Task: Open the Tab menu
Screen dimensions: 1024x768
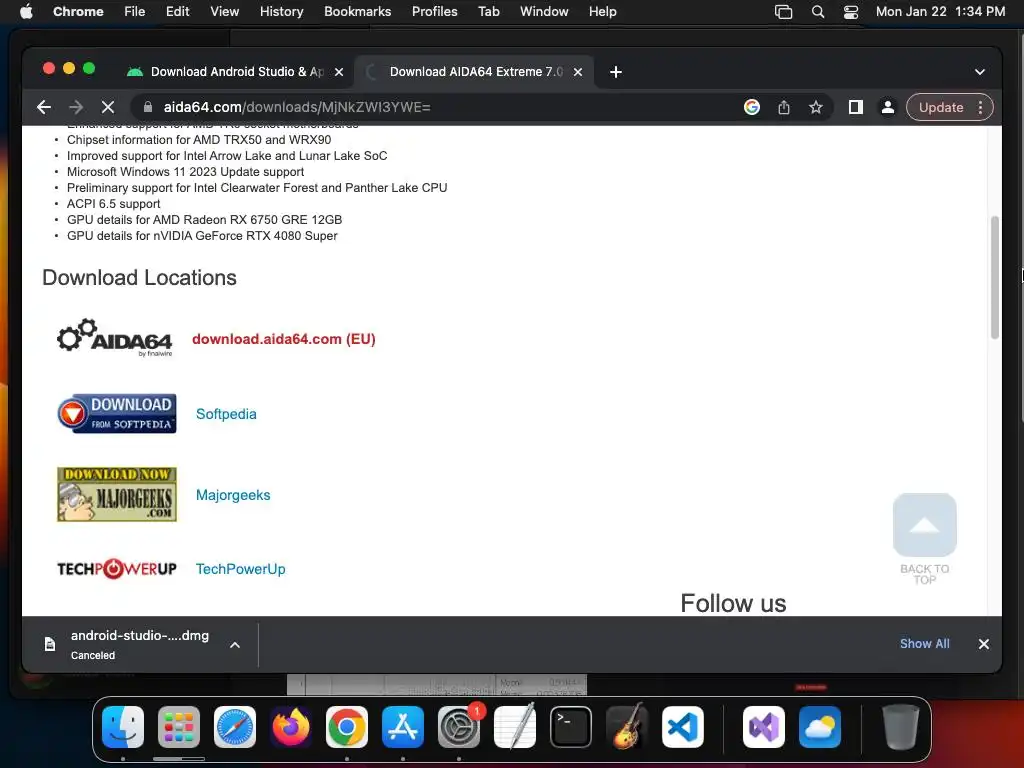Action: (488, 11)
